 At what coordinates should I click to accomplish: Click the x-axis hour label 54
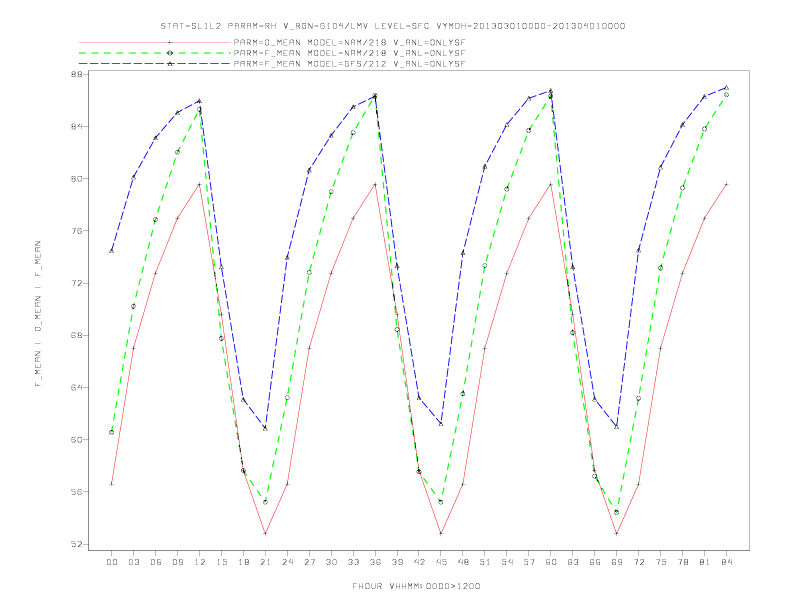tap(507, 562)
